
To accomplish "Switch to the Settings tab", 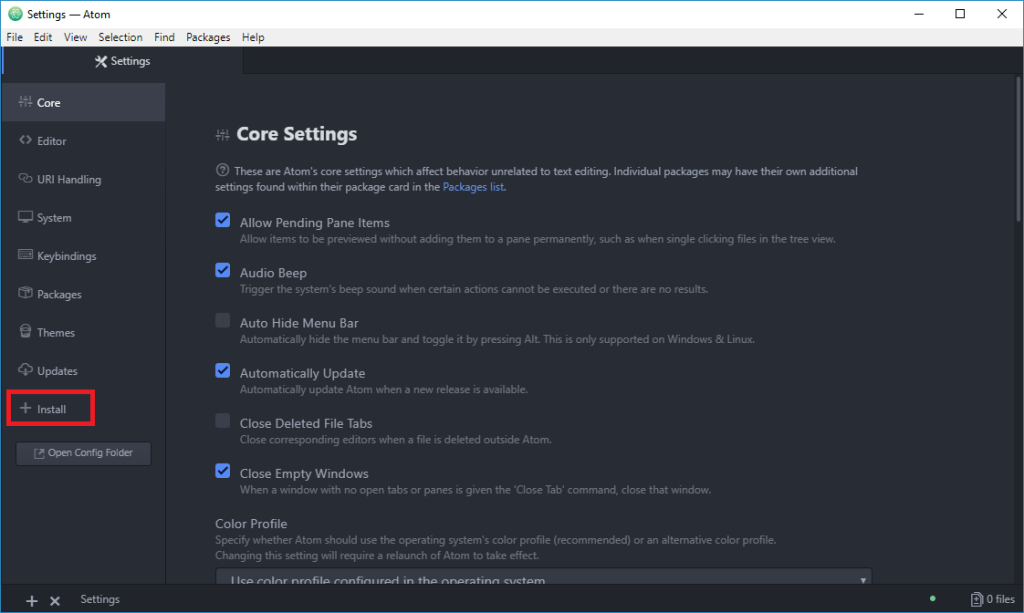I will click(122, 61).
